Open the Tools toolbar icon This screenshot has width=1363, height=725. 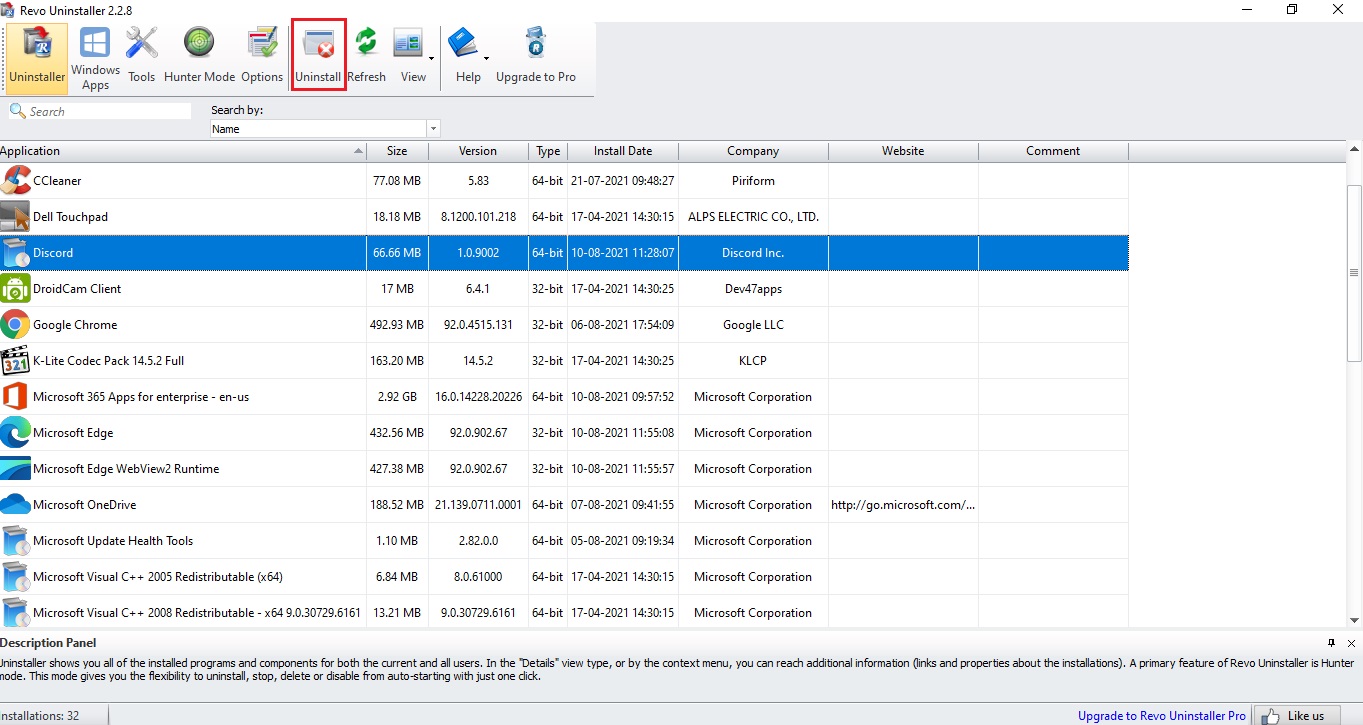(142, 57)
